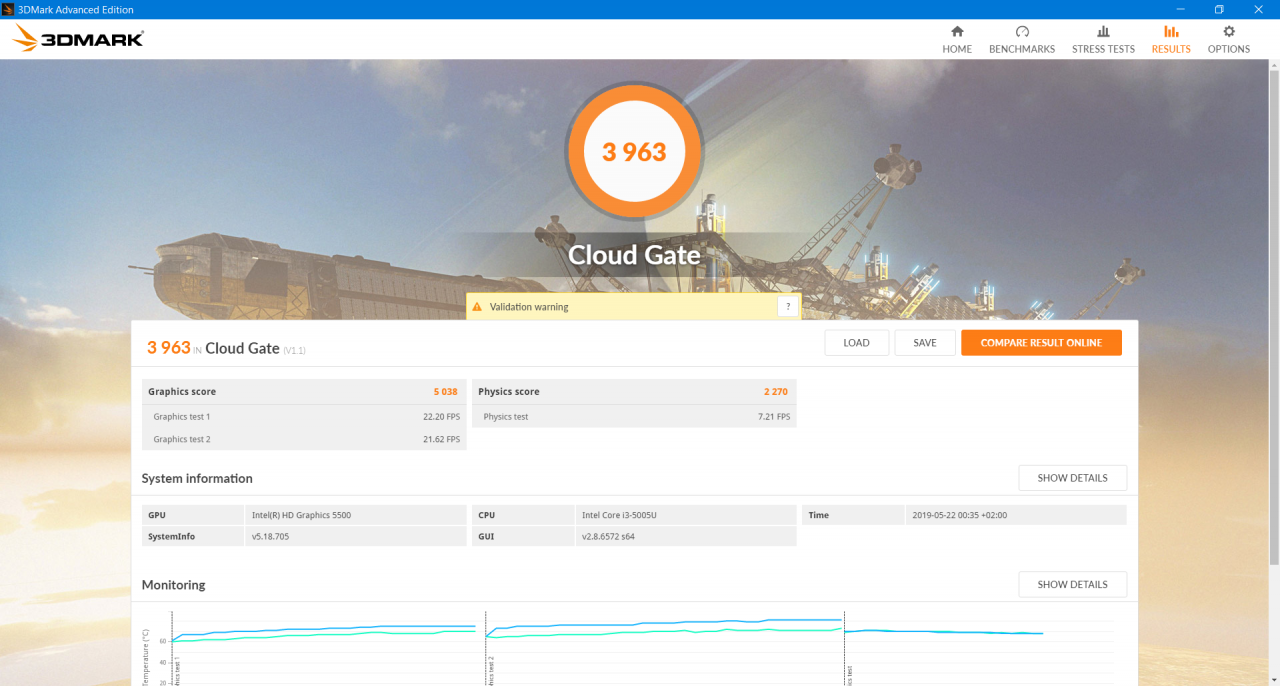The width and height of the screenshot is (1280, 686).
Task: Click Intel Core i3-5005U value
Action: point(619,515)
